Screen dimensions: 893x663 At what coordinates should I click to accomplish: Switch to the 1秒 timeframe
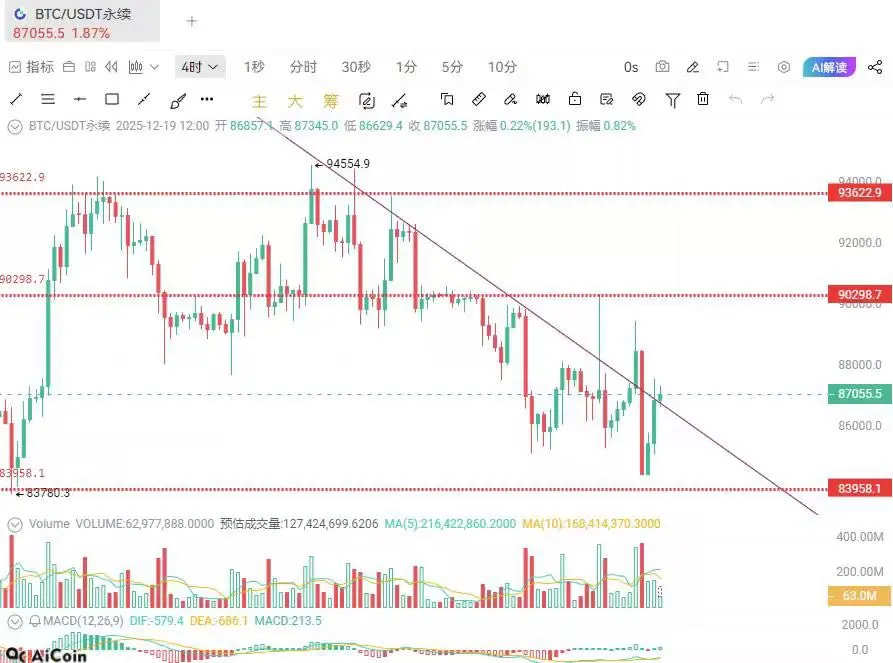pos(254,67)
